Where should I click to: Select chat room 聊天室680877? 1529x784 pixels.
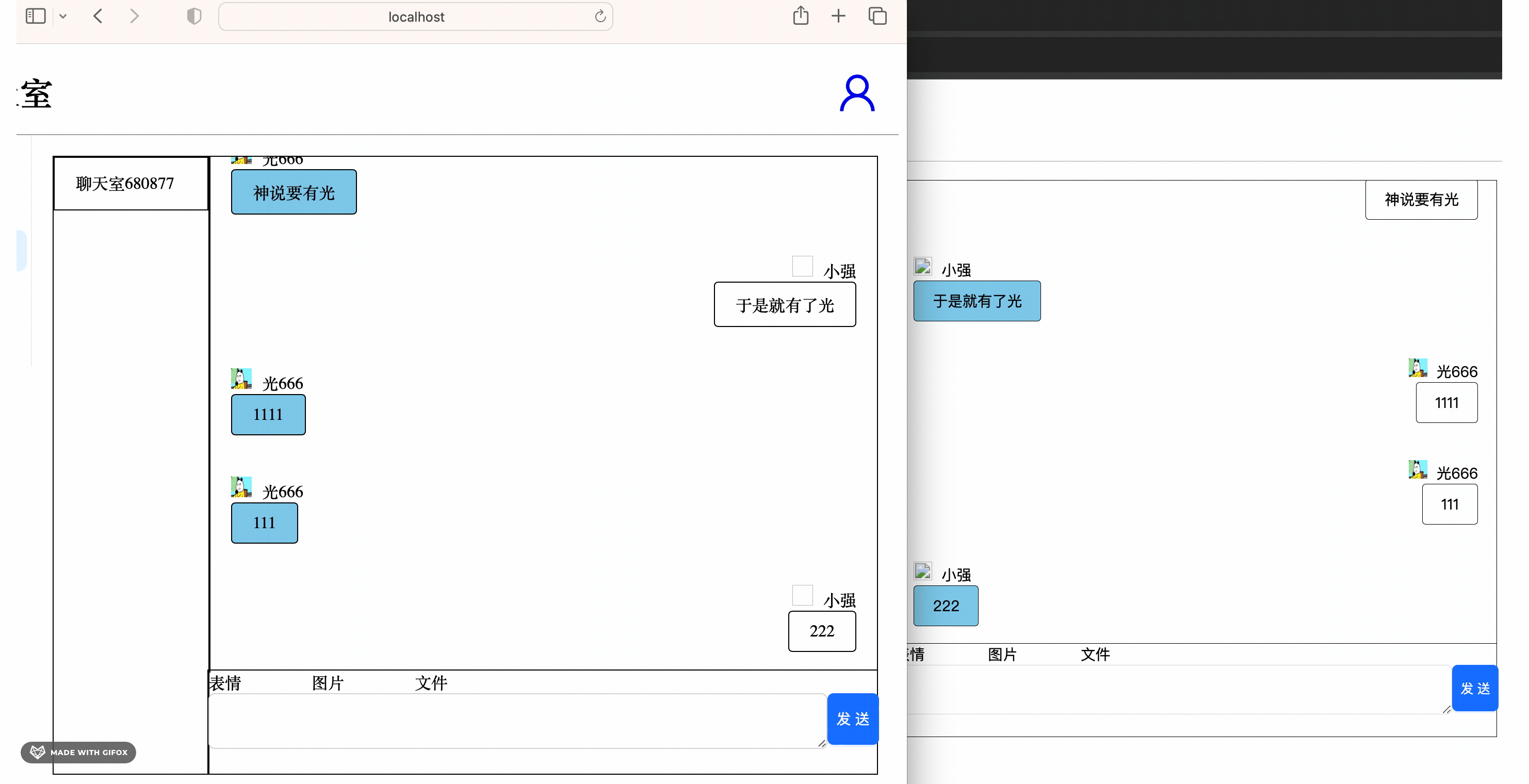(125, 184)
